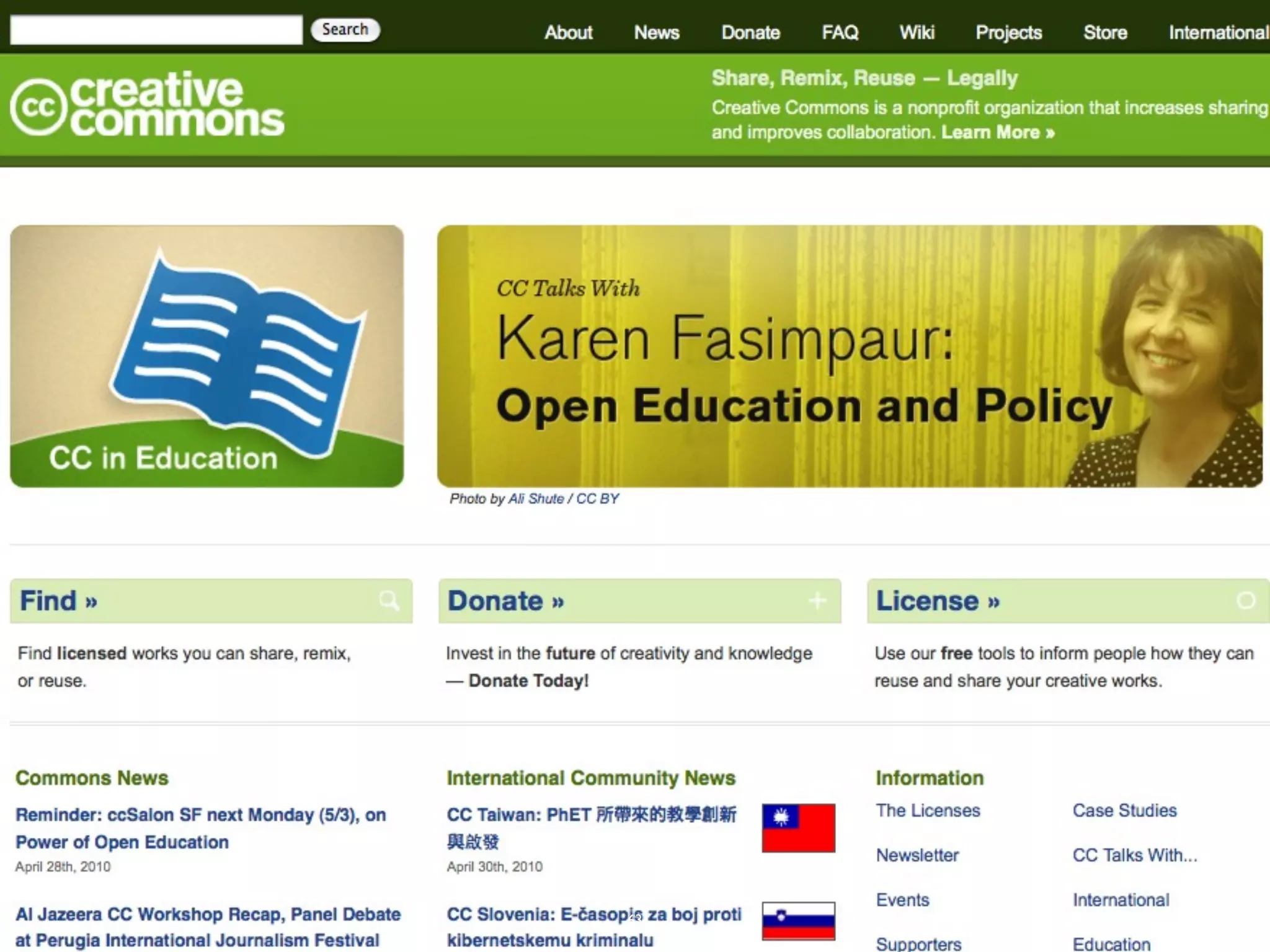Screen dimensions: 1270x952
Task: Follow the Learn More link
Action: (x=997, y=133)
